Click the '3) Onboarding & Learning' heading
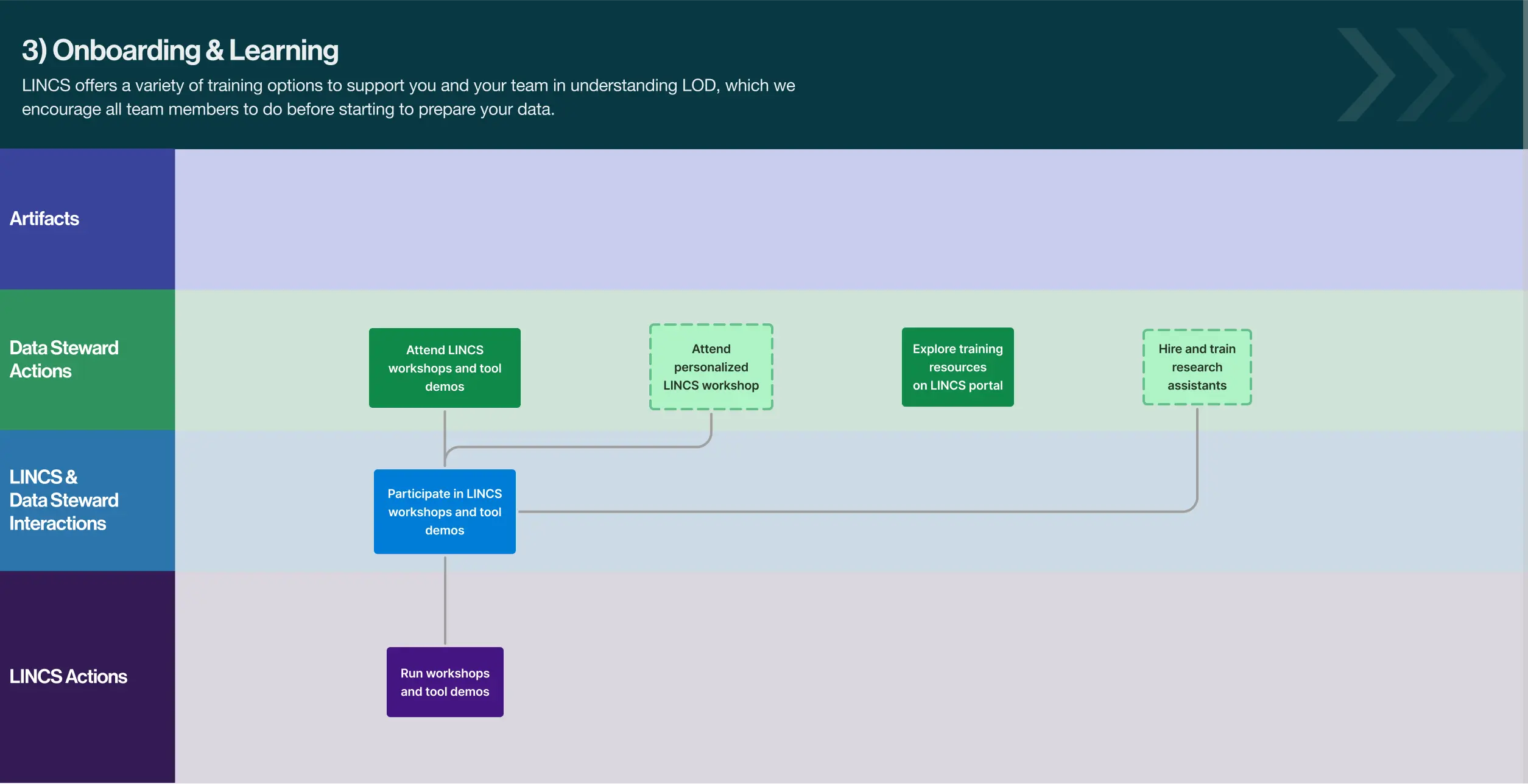The height and width of the screenshot is (784, 1528). coord(180,51)
